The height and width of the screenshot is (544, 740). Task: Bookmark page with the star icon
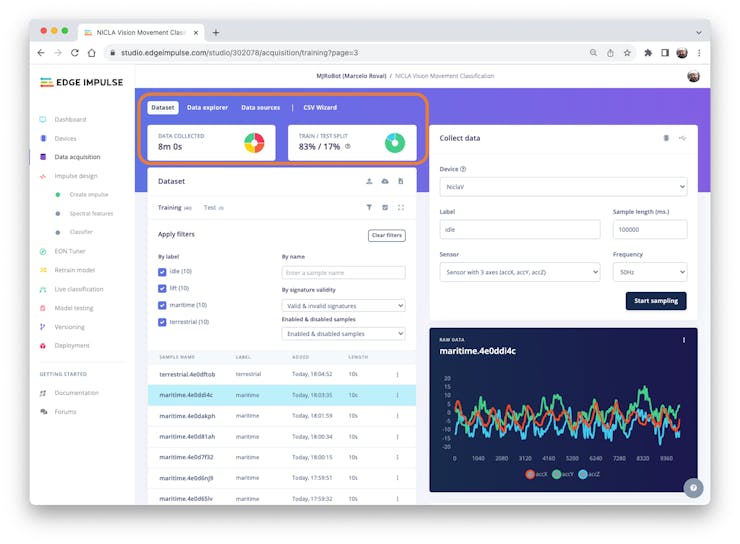click(627, 53)
